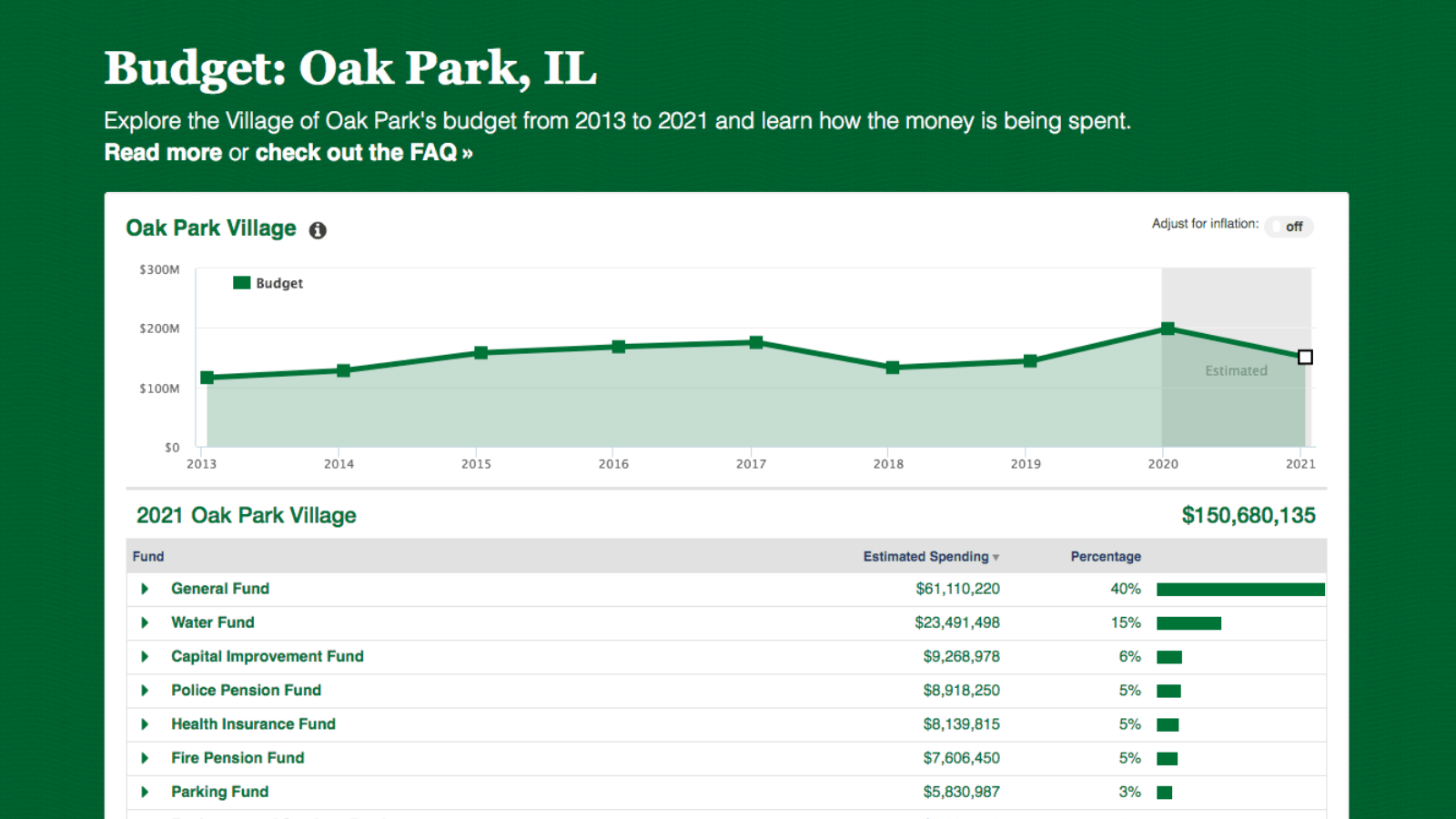Sort by the Fund column header
1456x819 pixels.
click(x=148, y=556)
